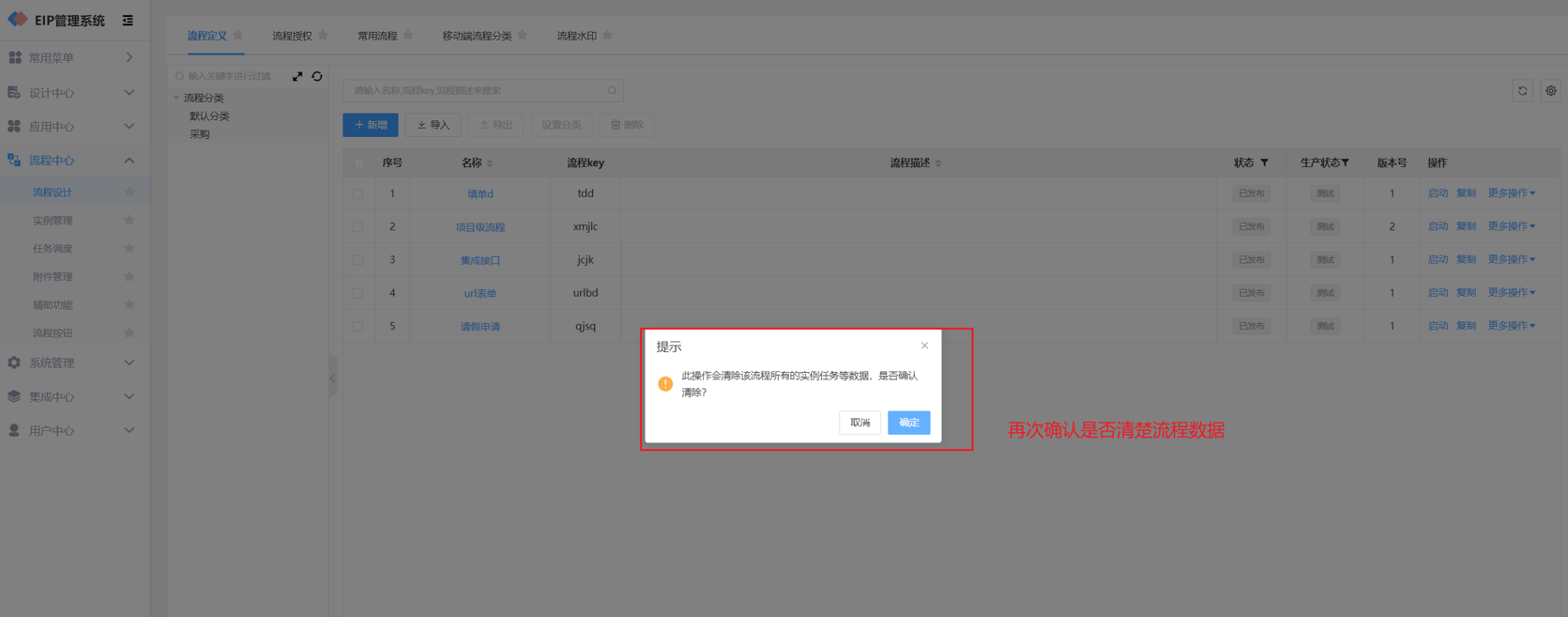Toggle the select-all checkbox in table header
Screen dimensions: 1568x617
[x=358, y=162]
